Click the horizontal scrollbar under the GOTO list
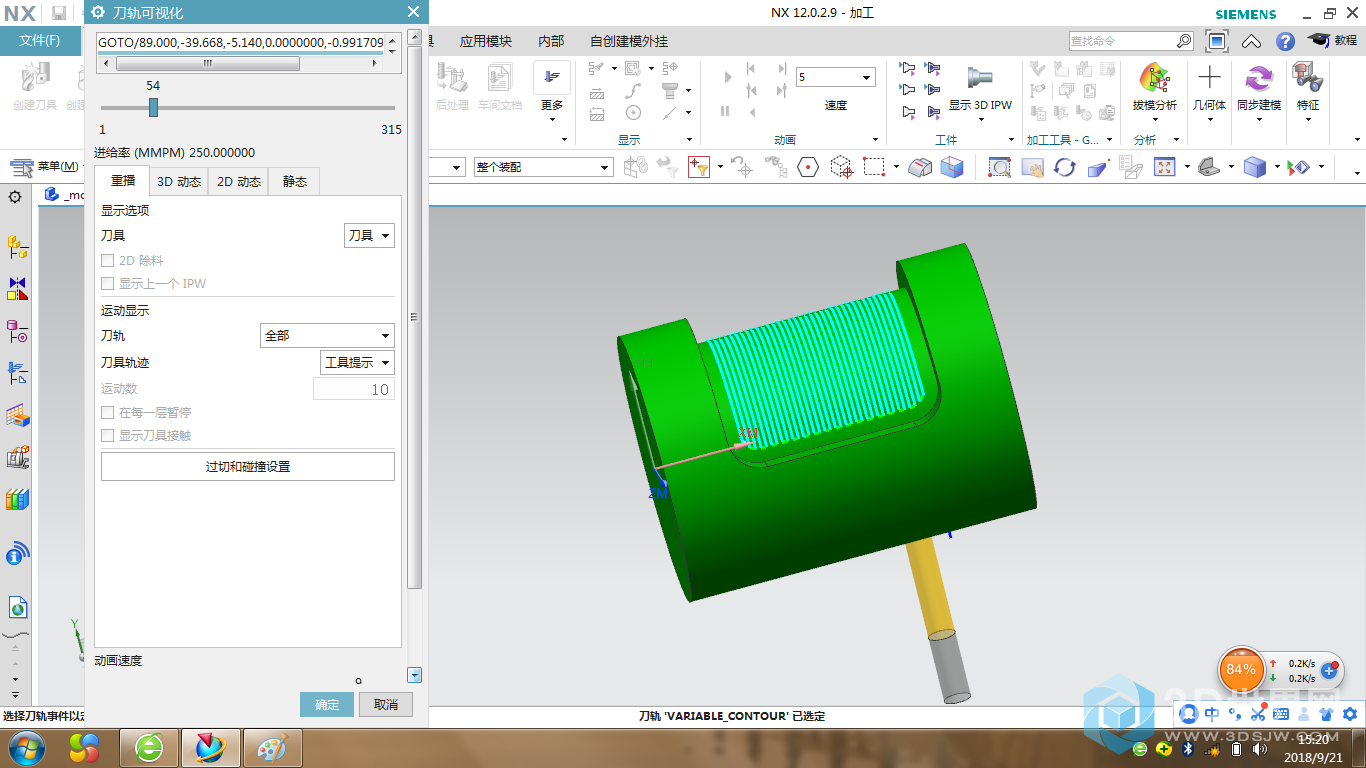Viewport: 1366px width, 768px height. tap(207, 63)
